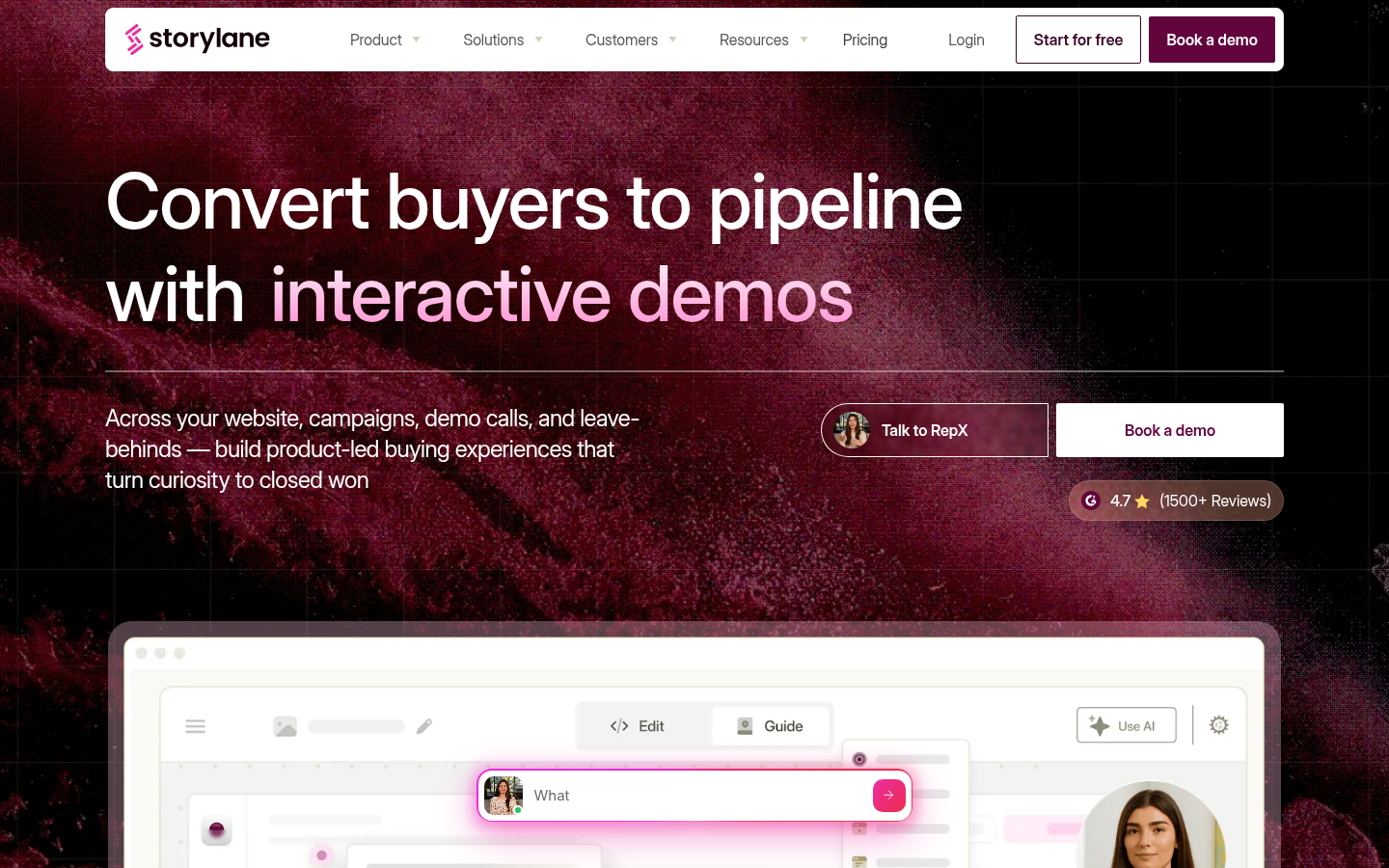This screenshot has width=1389, height=868.
Task: Open the Resources dropdown
Action: click(763, 40)
